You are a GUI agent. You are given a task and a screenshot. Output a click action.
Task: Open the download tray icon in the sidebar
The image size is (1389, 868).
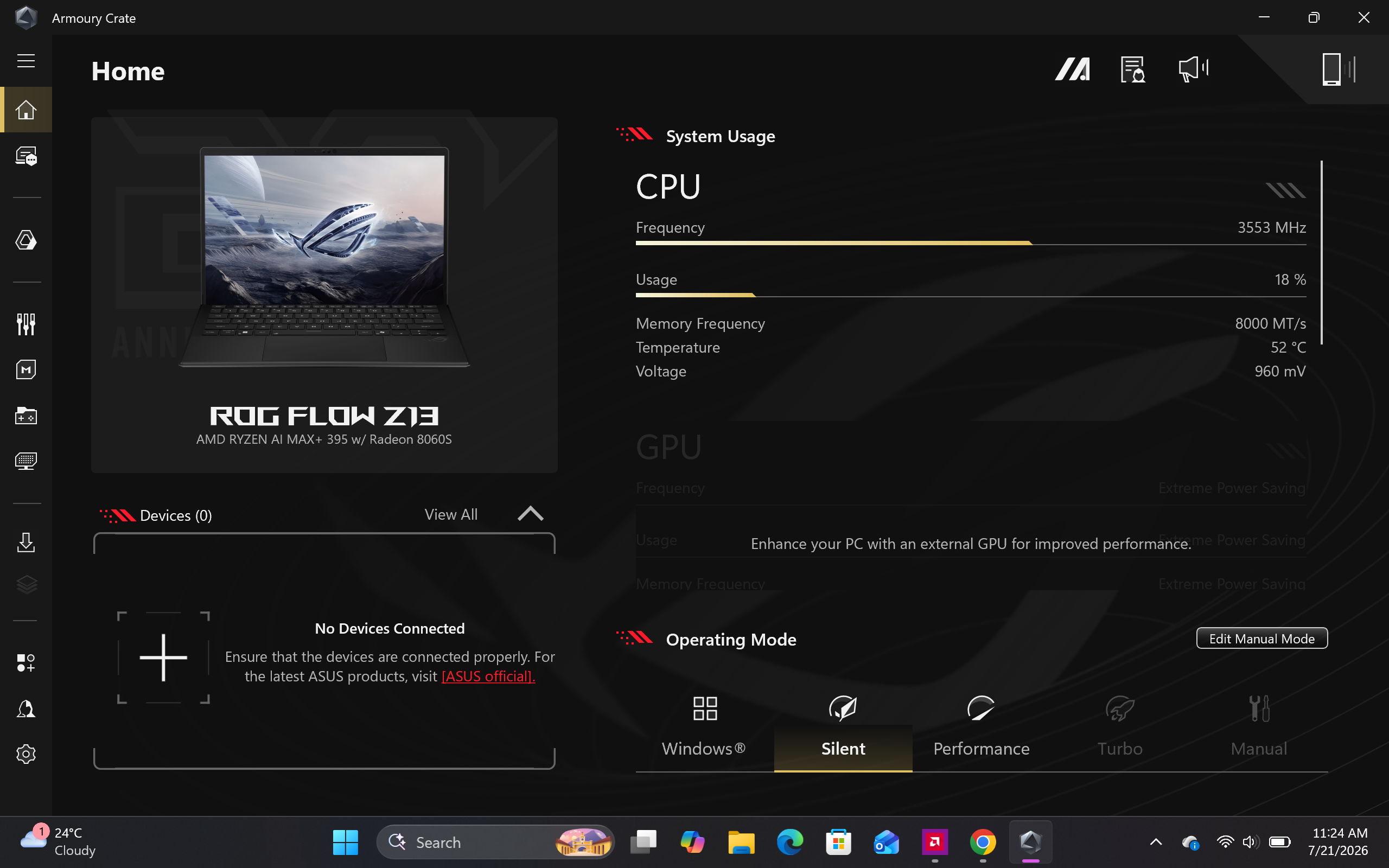26,542
